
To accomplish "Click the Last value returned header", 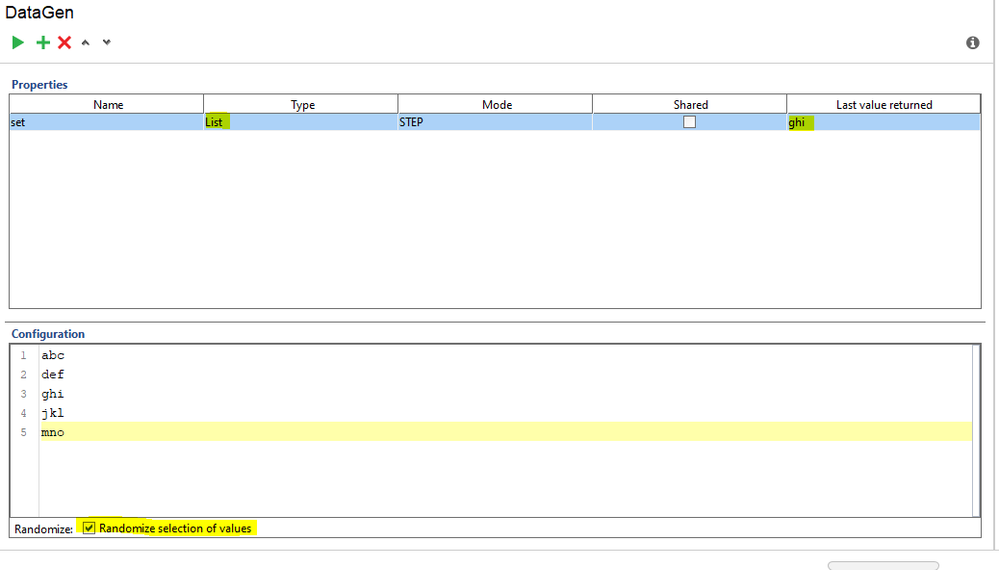I will pos(884,104).
